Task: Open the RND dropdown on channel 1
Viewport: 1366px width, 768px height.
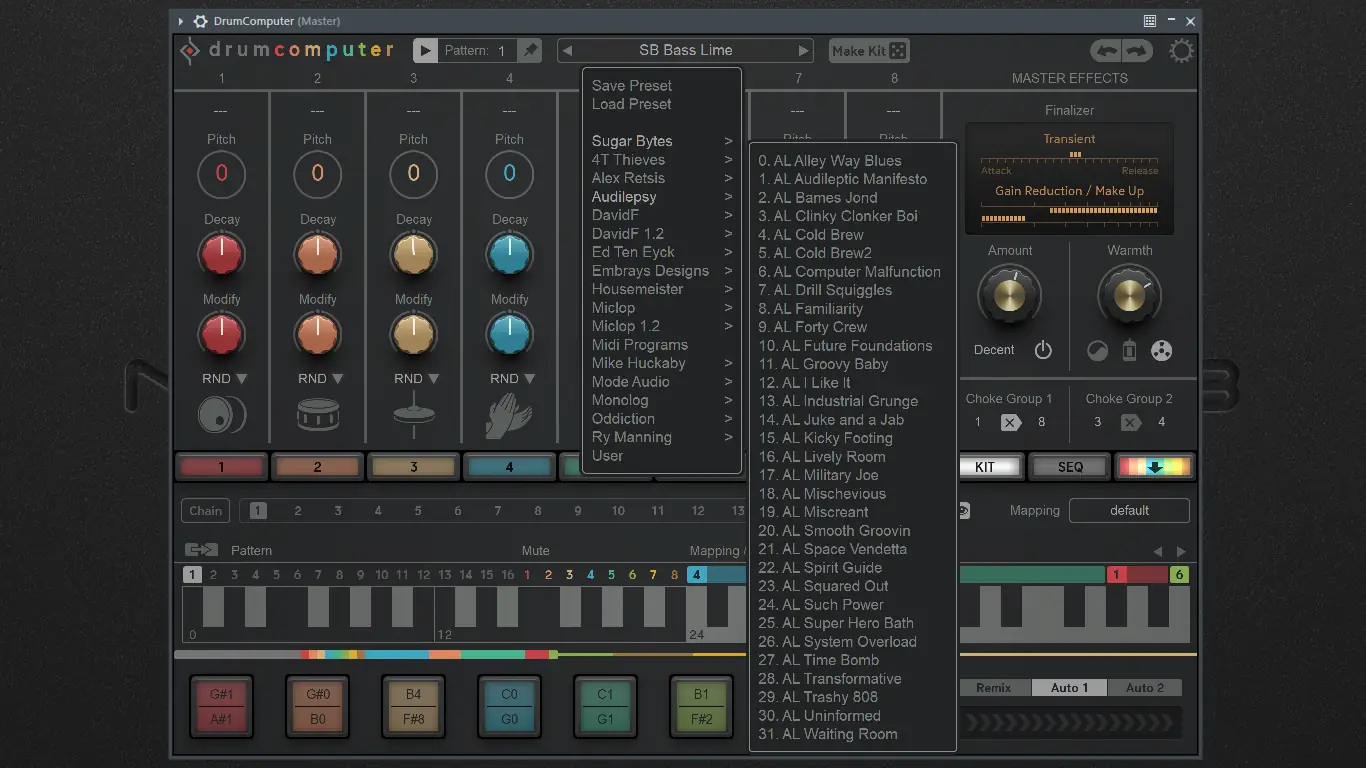Action: click(x=224, y=379)
